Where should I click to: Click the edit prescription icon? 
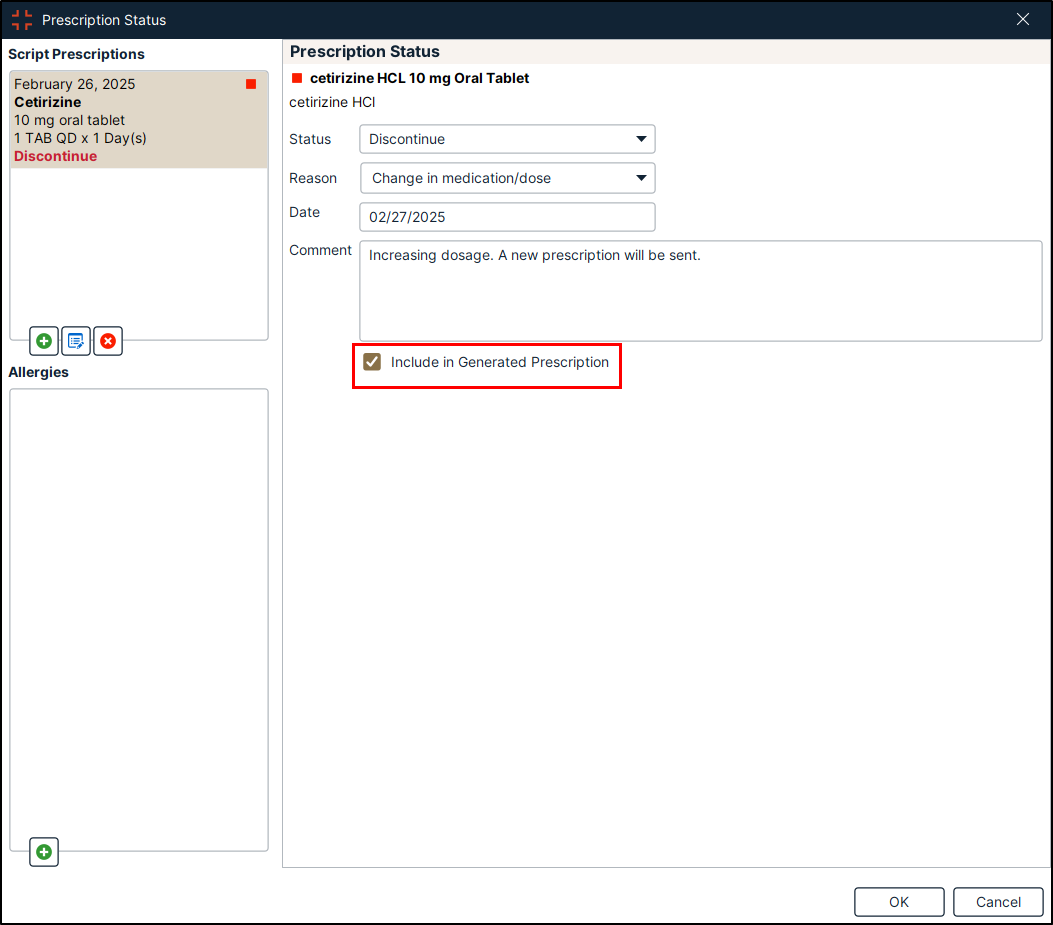tap(76, 341)
